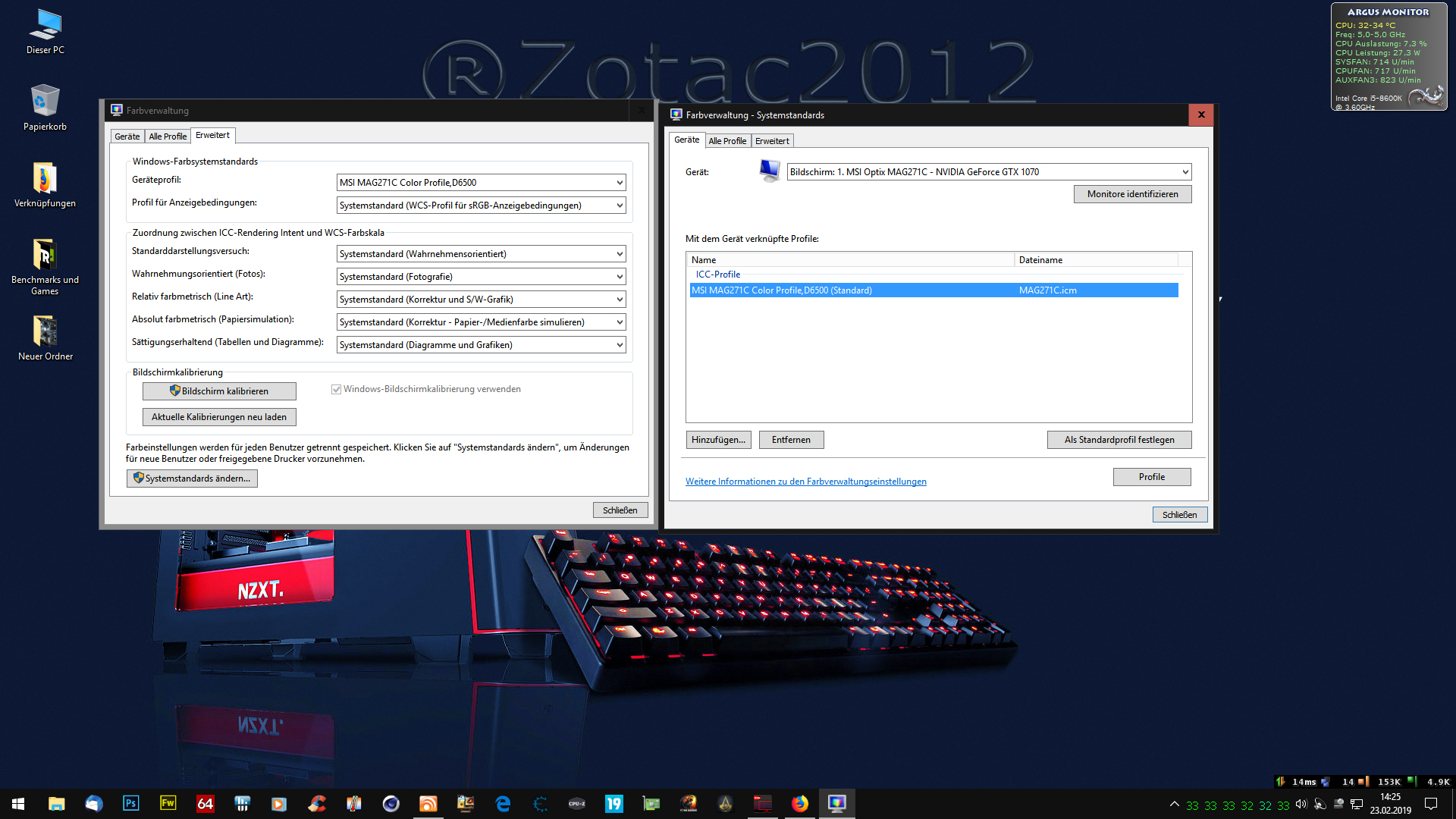Open CCleaner from the taskbar
This screenshot has height=819, width=1456.
click(317, 803)
